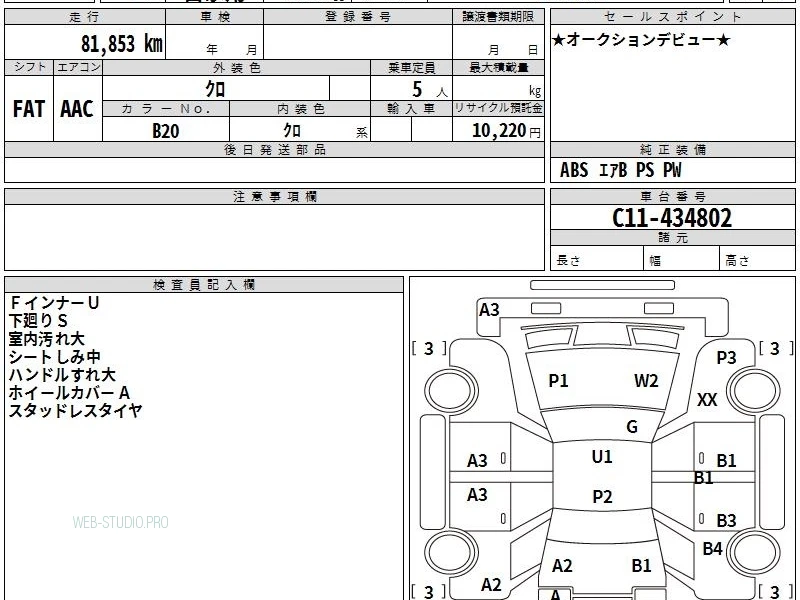Click the B20 color number
The width and height of the screenshot is (800, 600).
pyautogui.click(x=166, y=131)
